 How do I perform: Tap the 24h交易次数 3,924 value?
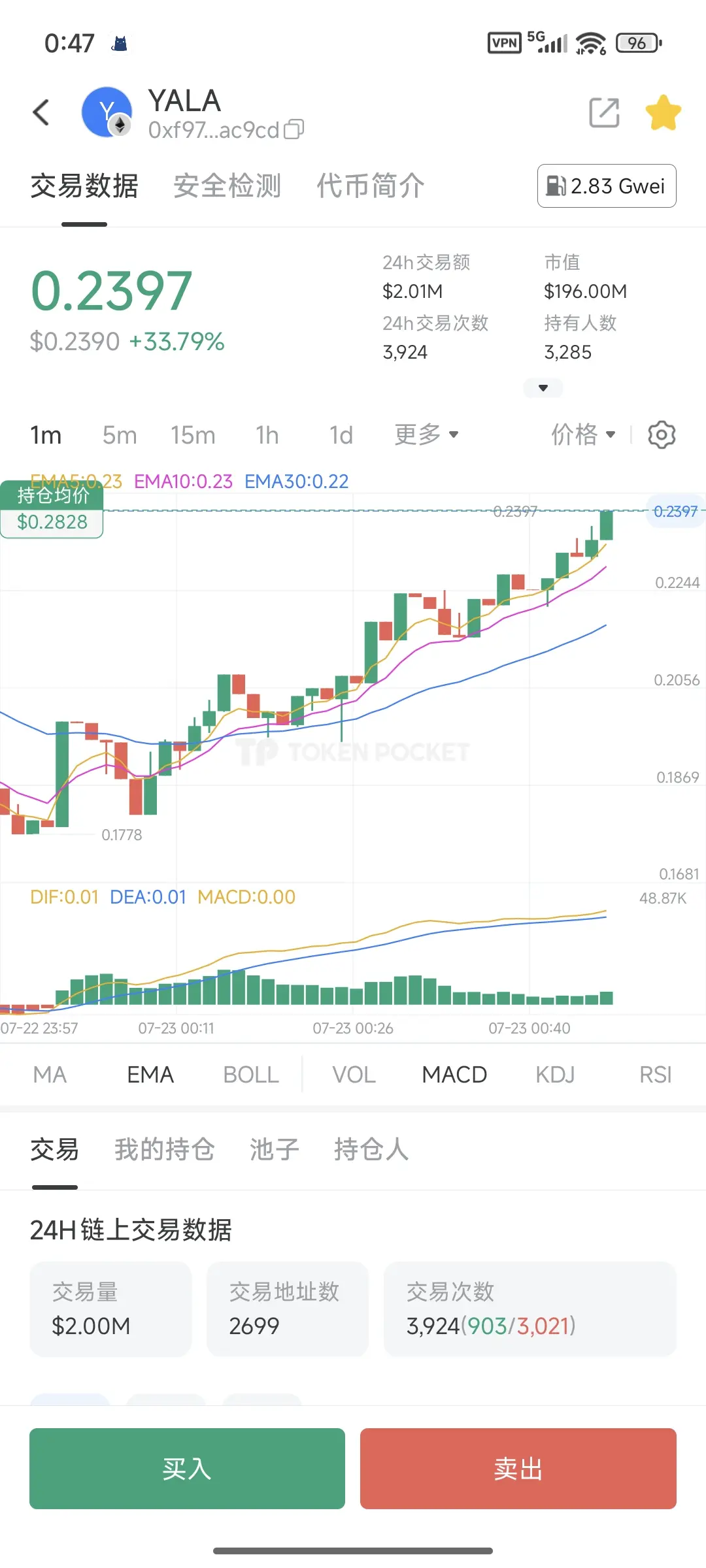click(405, 353)
